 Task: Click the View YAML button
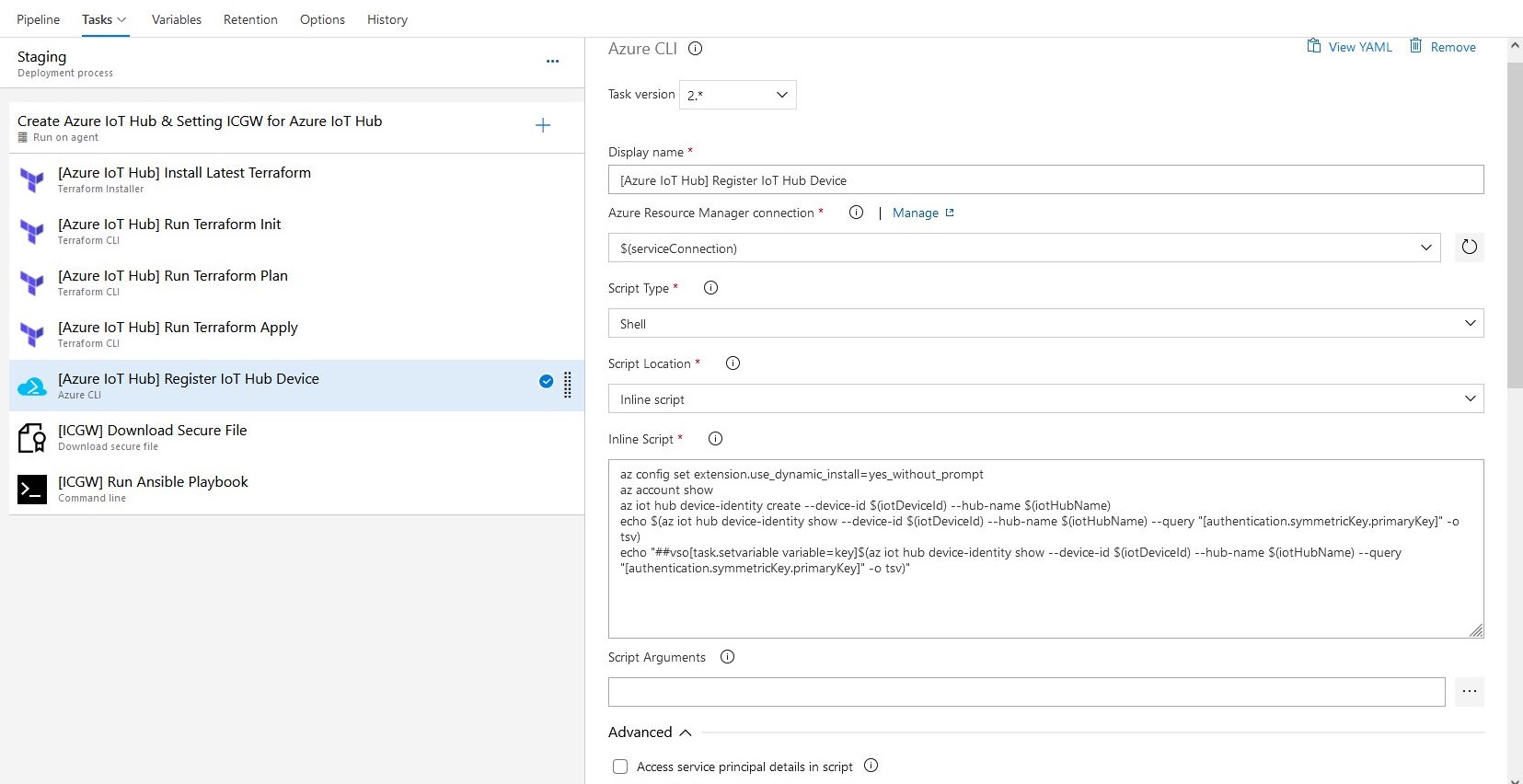[x=1350, y=47]
